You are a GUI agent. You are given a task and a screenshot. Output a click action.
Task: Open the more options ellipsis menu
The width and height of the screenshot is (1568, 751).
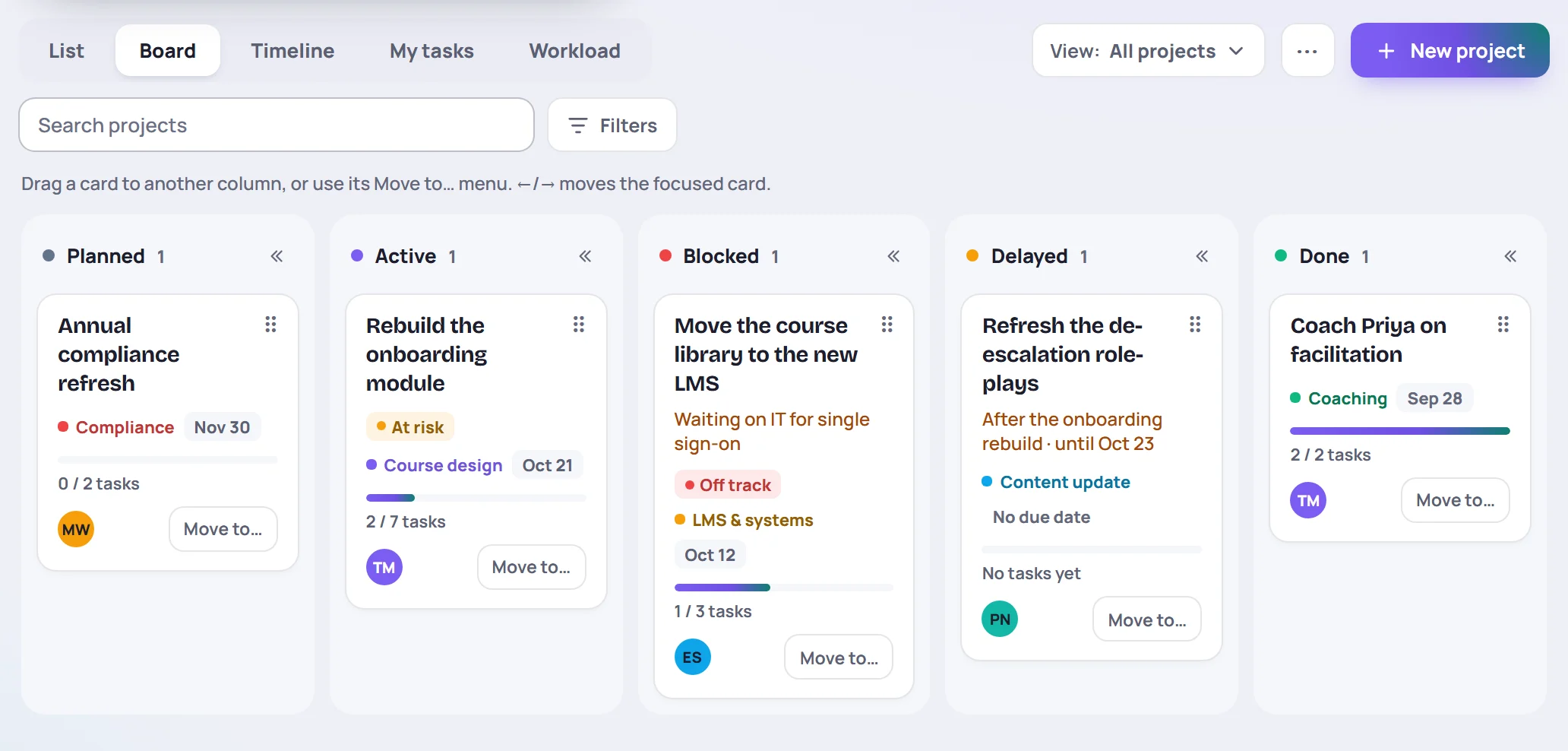tap(1307, 51)
